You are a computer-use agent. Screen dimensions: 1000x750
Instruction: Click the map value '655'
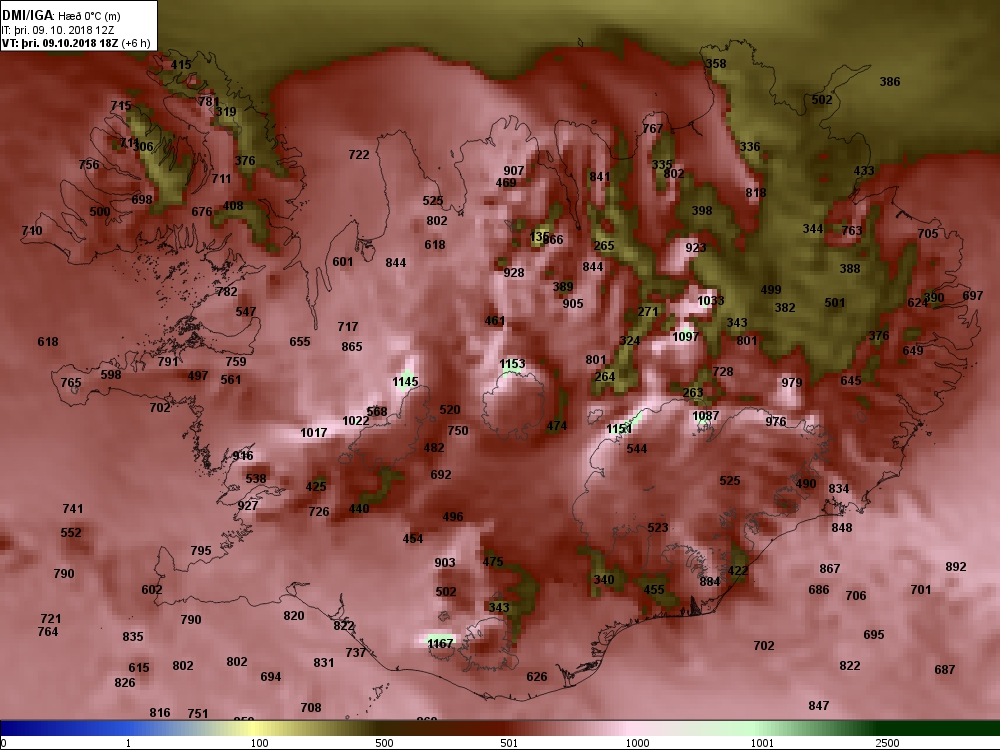point(300,342)
